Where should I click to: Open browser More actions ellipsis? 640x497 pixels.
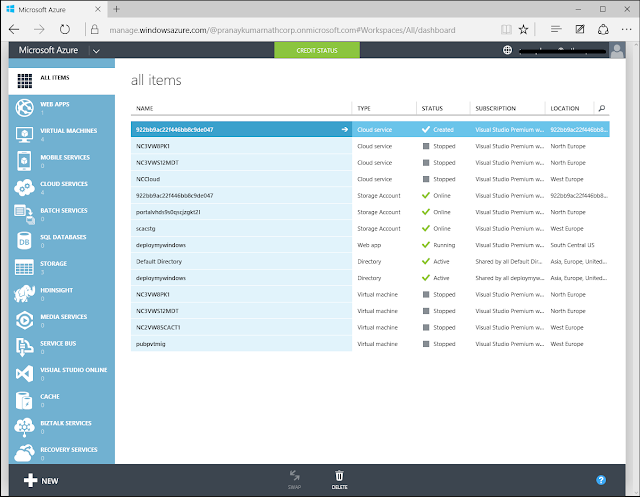(627, 29)
